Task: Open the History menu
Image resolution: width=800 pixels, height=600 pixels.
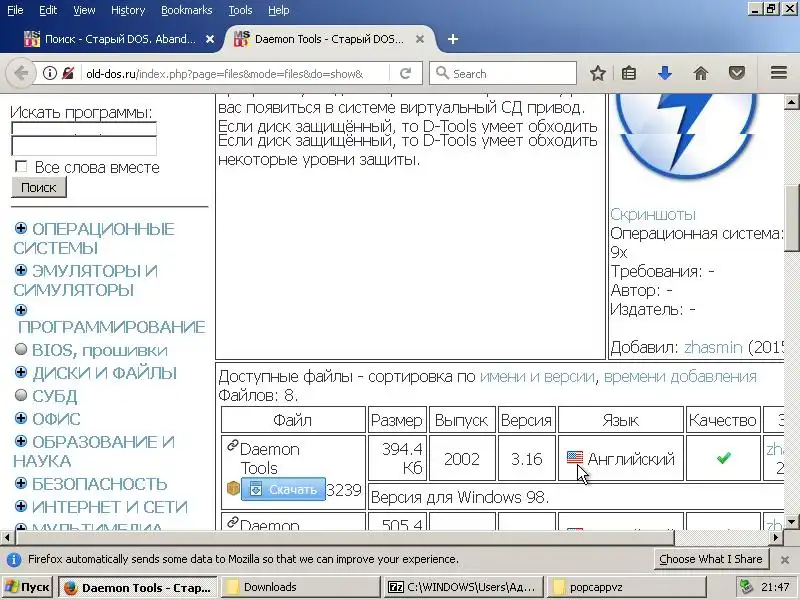Action: point(128,10)
